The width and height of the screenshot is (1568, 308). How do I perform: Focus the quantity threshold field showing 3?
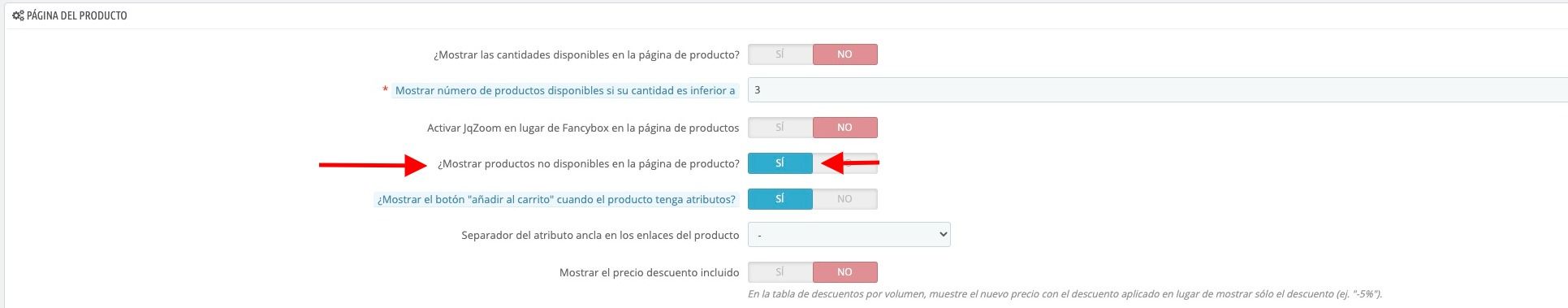(x=1157, y=90)
